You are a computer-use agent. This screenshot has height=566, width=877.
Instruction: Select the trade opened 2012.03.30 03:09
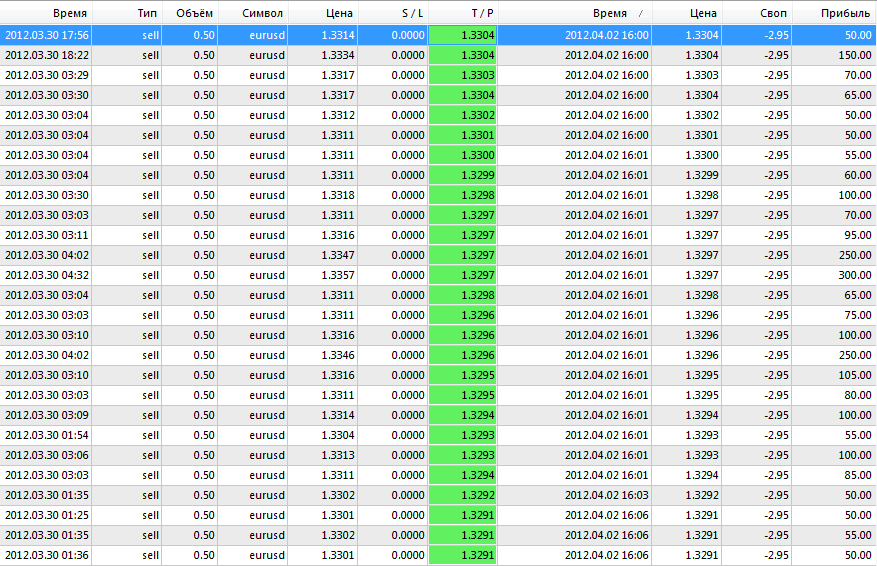click(438, 415)
